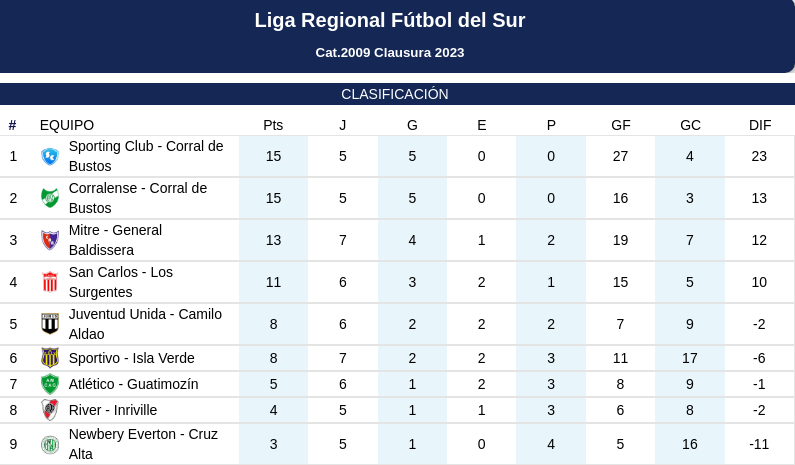Screen dimensions: 795x465
Task: Click the San Carlos red striped crest
Action: pyautogui.click(x=50, y=282)
